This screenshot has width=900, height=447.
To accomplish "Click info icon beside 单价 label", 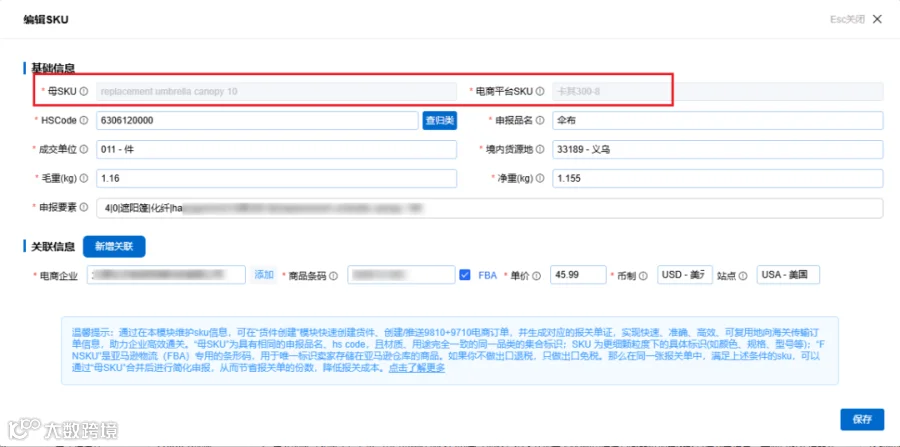I will [x=537, y=275].
